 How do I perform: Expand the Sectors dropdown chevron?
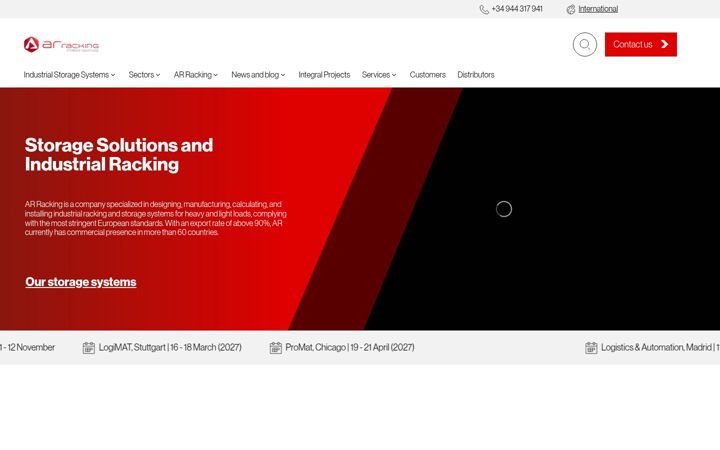(158, 75)
